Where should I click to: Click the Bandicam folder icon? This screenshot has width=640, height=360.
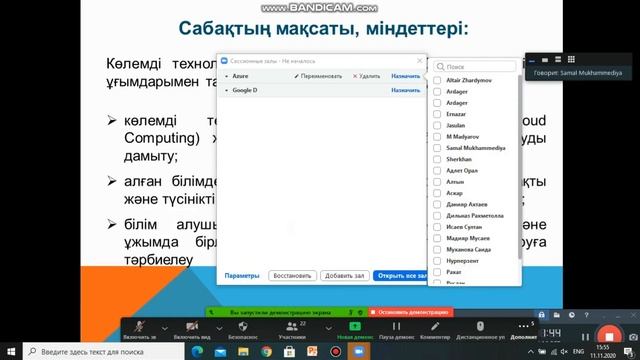[557, 315]
